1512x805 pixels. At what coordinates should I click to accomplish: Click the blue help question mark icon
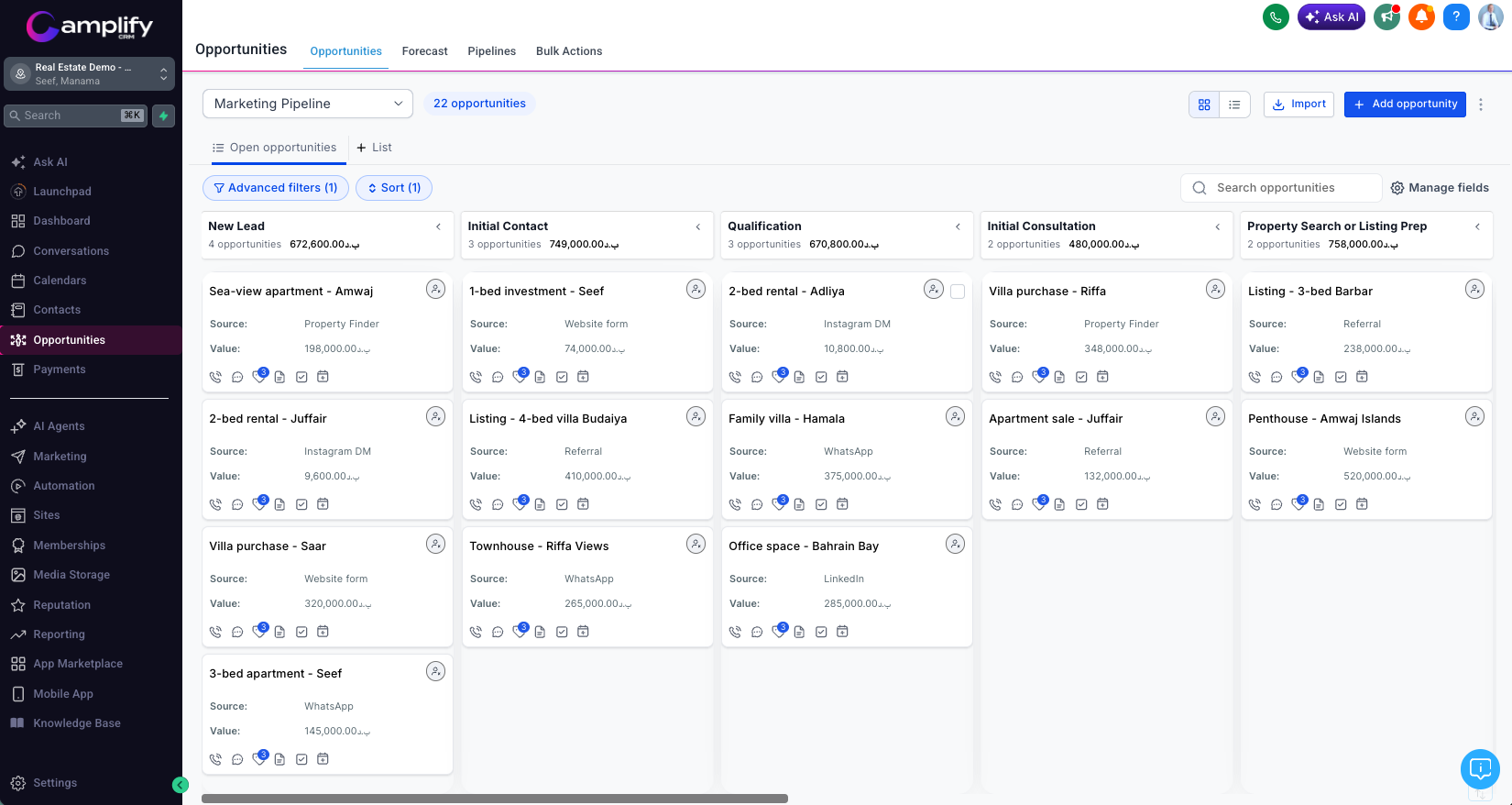click(x=1456, y=17)
